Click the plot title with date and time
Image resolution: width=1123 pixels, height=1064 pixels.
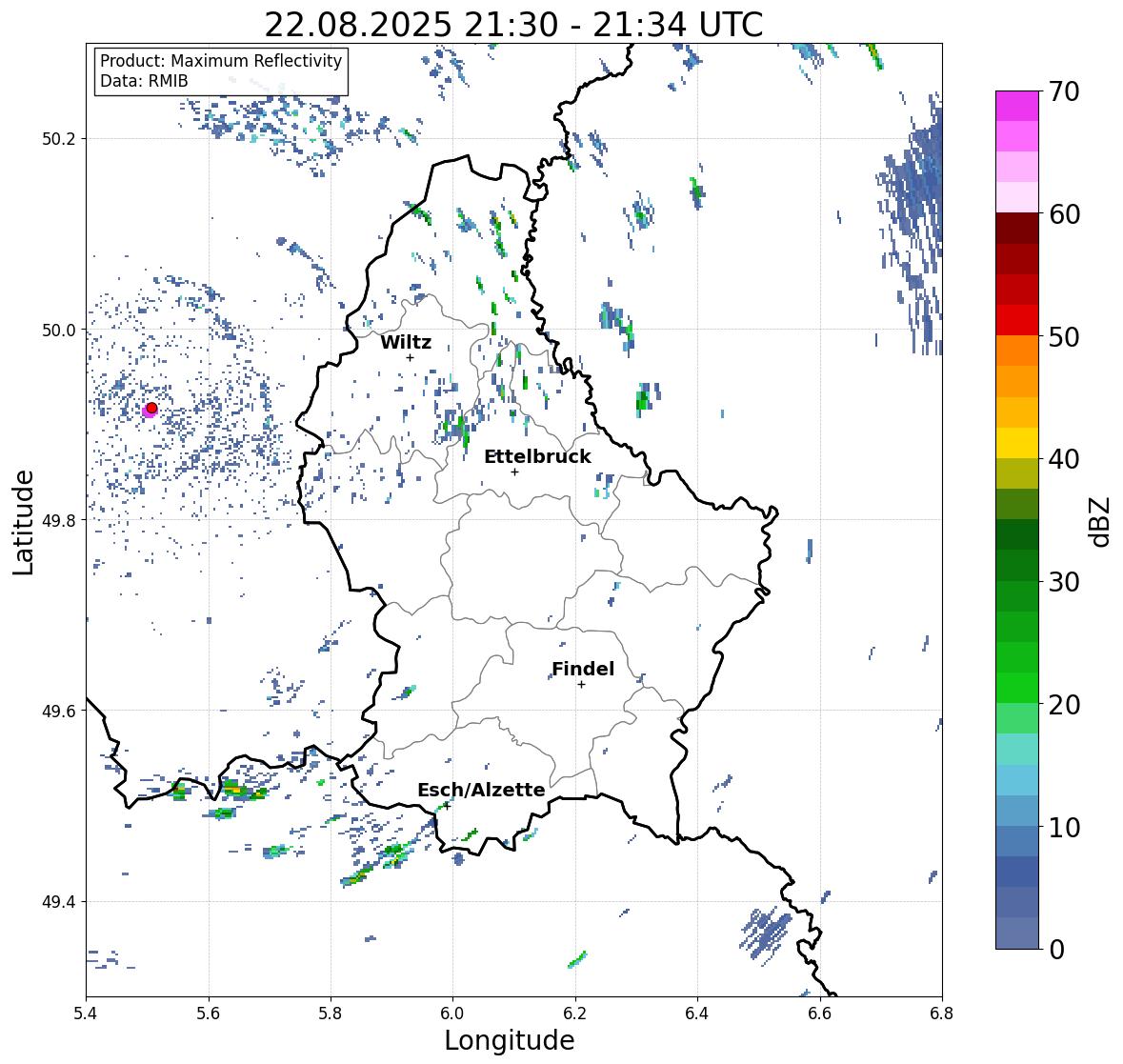513,25
